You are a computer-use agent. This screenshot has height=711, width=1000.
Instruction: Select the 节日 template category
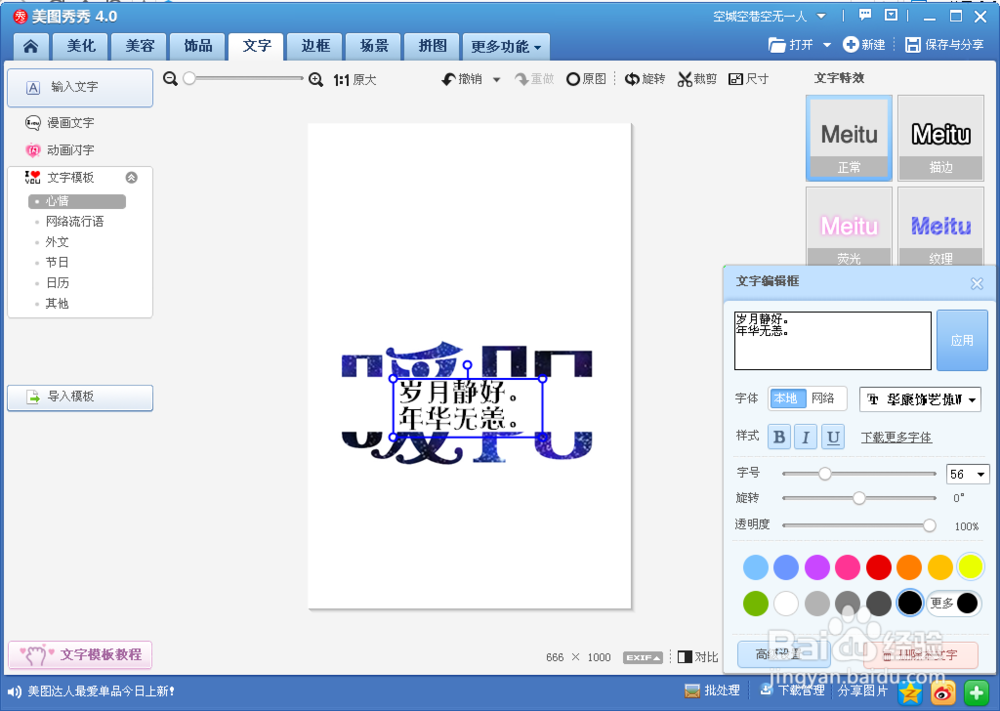(x=57, y=262)
